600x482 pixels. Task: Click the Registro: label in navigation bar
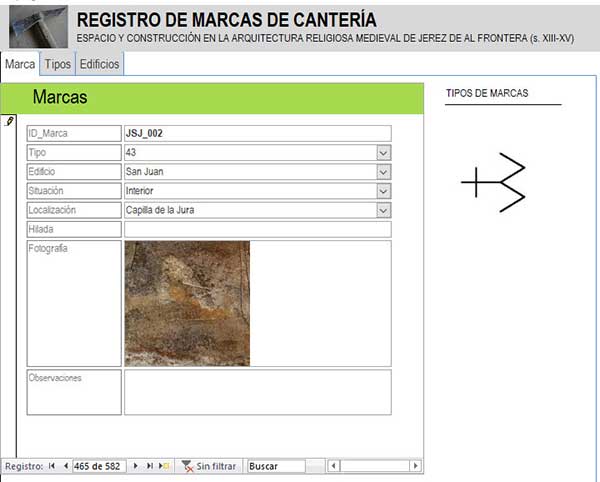pyautogui.click(x=24, y=466)
